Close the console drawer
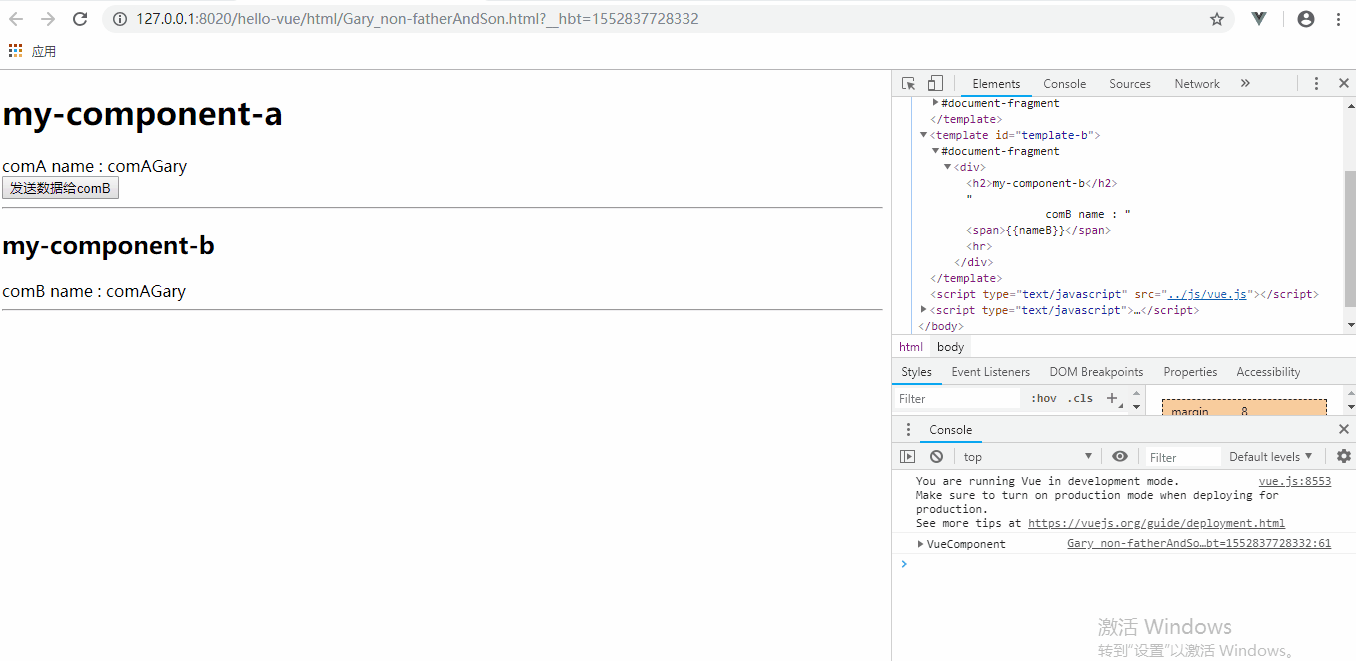Screen dimensions: 1356x661 (1343, 429)
